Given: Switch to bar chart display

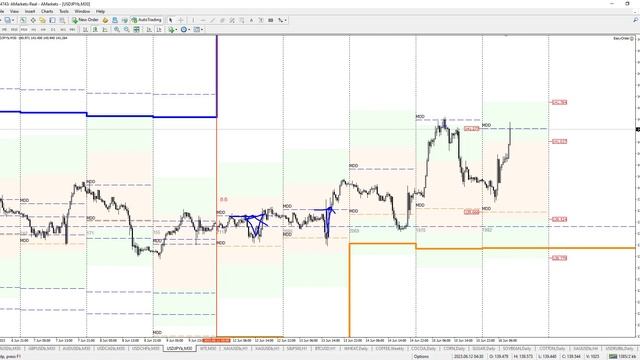Looking at the screenshot, I should (x=85, y=29).
